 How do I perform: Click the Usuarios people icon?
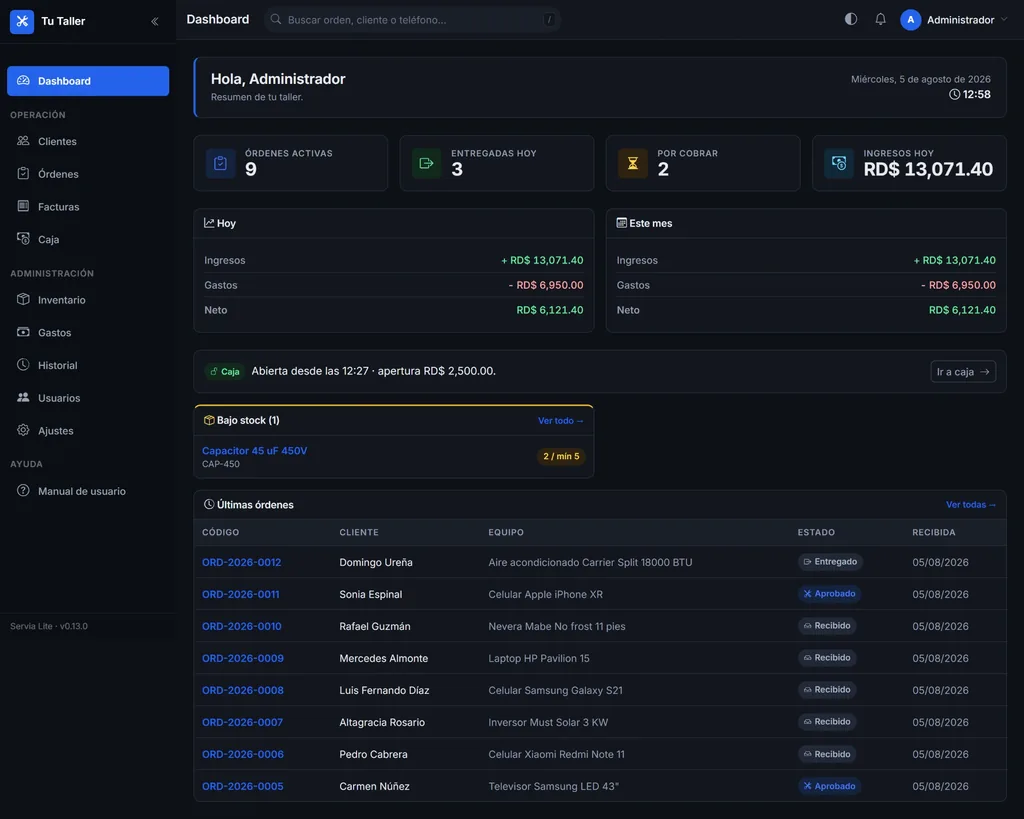pos(23,397)
